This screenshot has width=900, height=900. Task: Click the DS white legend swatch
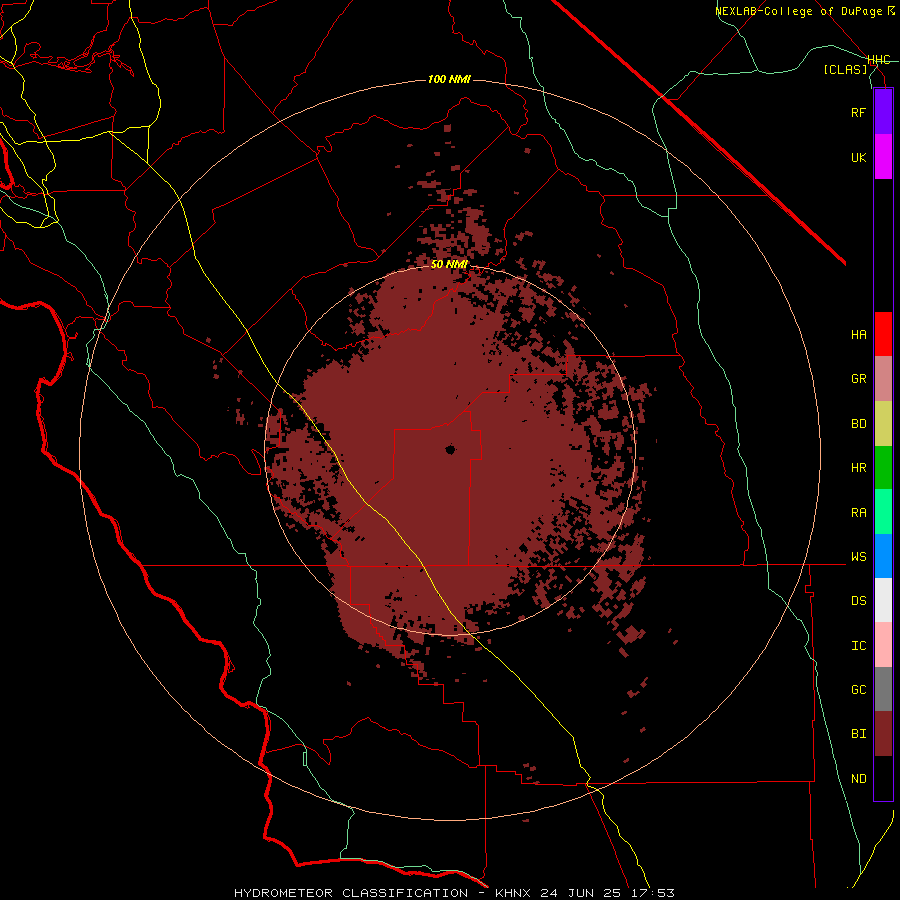[x=883, y=600]
